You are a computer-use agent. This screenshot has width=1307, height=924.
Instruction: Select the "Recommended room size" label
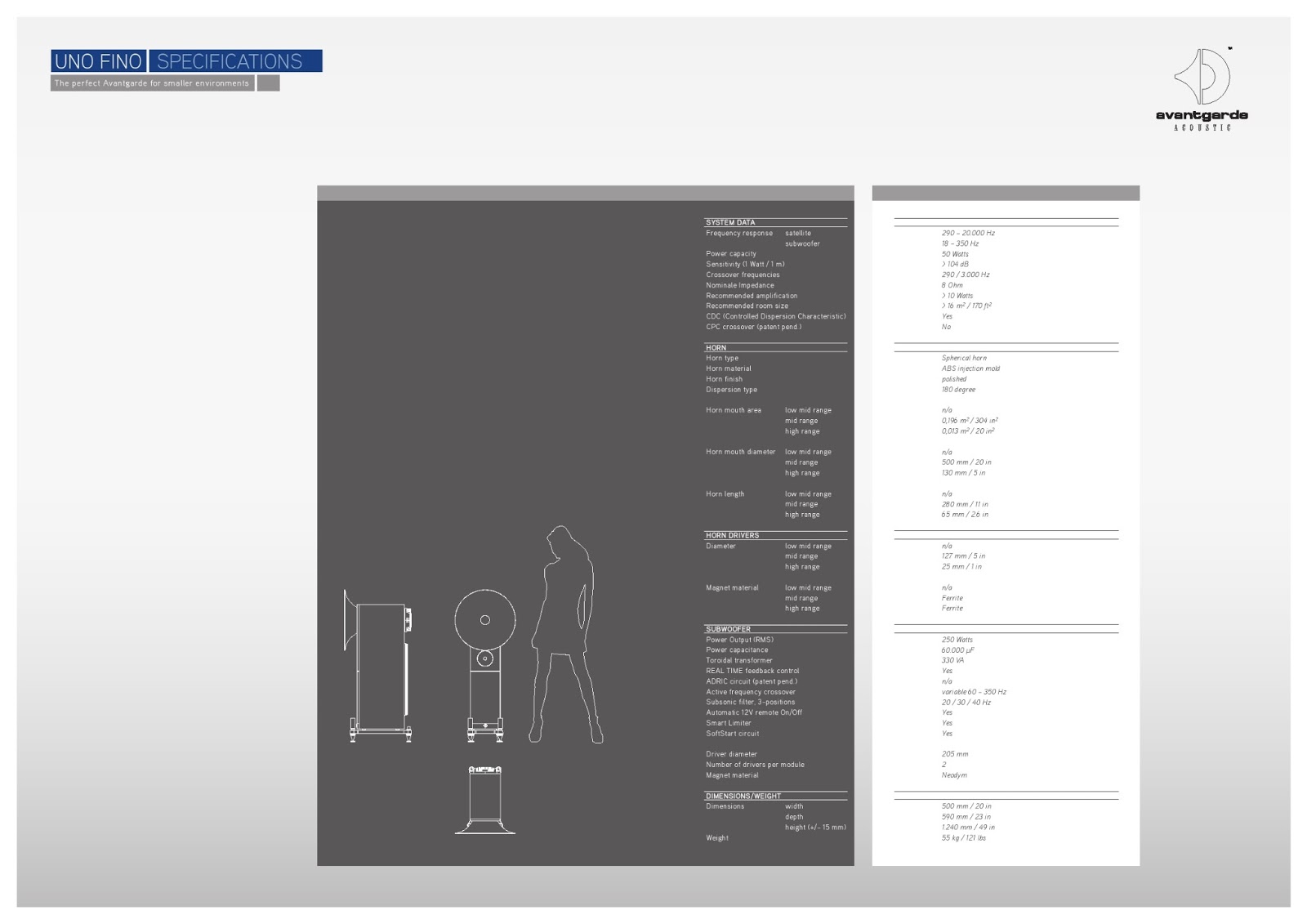(x=747, y=306)
